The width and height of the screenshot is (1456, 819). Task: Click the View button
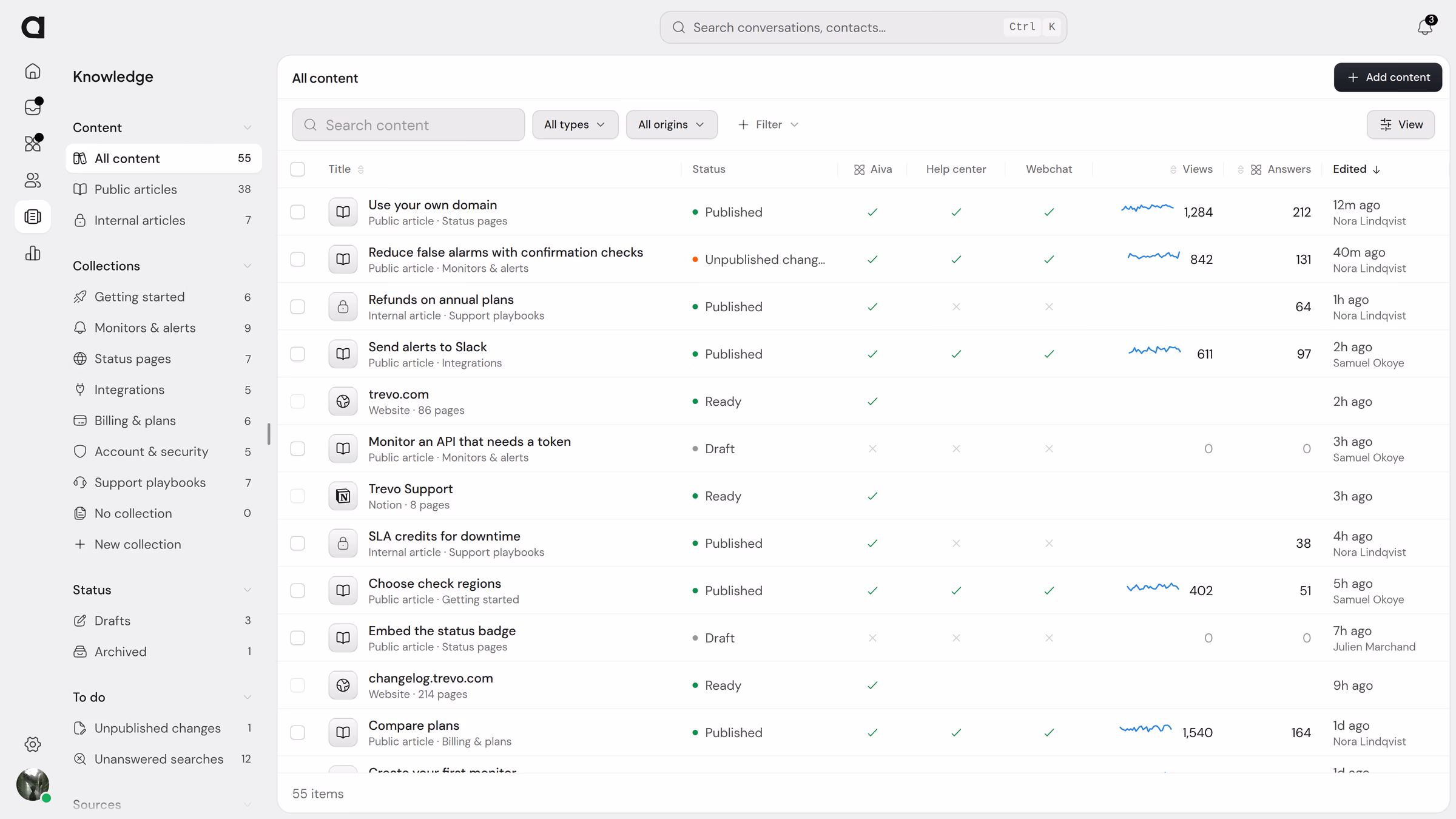pyautogui.click(x=1401, y=124)
